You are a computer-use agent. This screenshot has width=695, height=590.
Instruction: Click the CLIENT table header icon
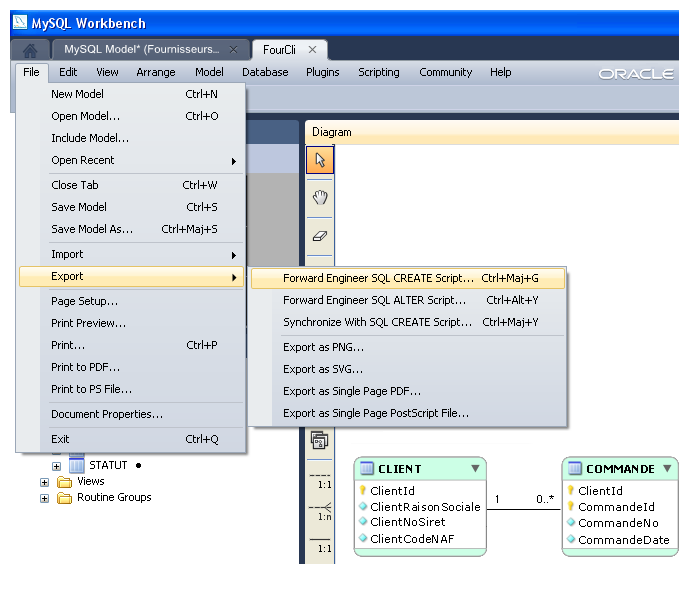click(x=367, y=469)
